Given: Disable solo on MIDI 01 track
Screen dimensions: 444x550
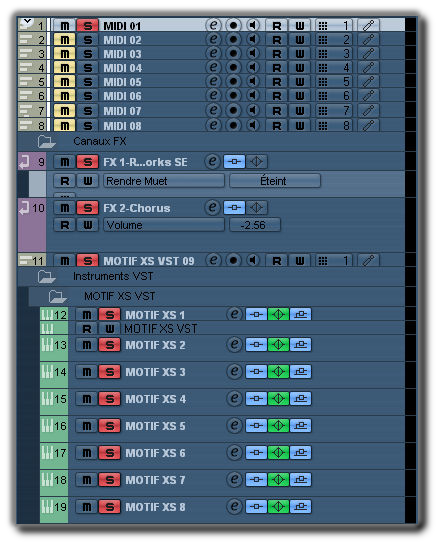Looking at the screenshot, I should pos(87,26).
